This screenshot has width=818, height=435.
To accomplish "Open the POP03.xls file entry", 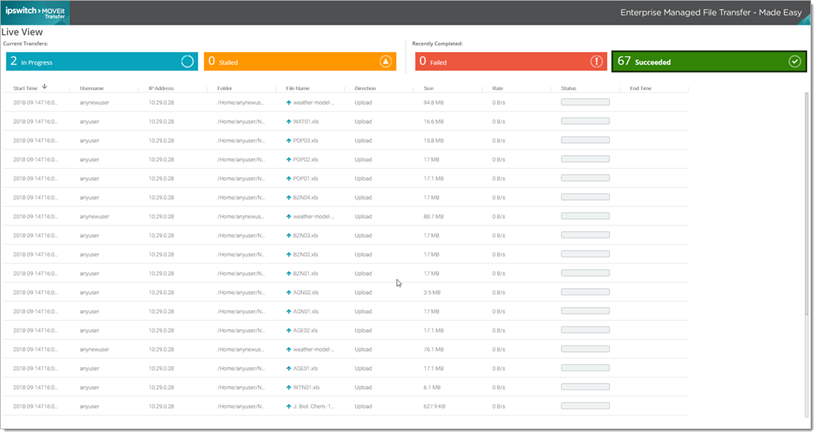I will [305, 140].
